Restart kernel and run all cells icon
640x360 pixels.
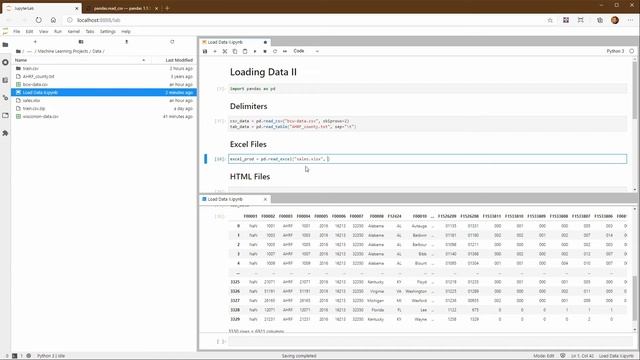click(x=285, y=51)
